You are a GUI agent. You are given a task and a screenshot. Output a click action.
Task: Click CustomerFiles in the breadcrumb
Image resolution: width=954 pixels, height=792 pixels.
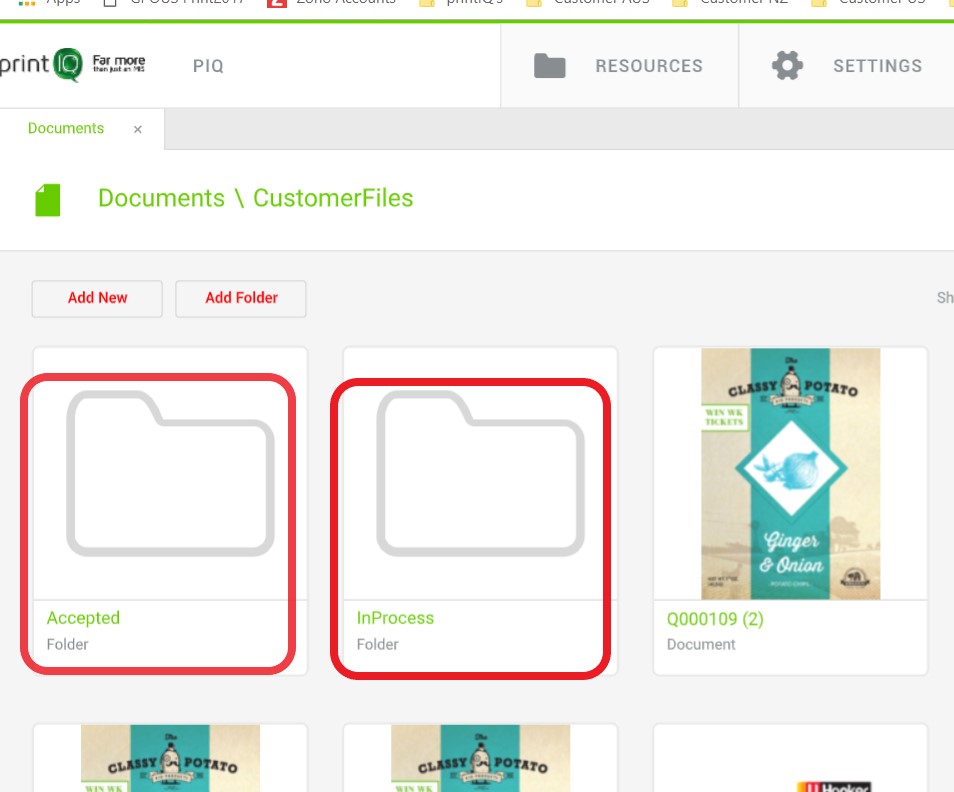click(333, 198)
